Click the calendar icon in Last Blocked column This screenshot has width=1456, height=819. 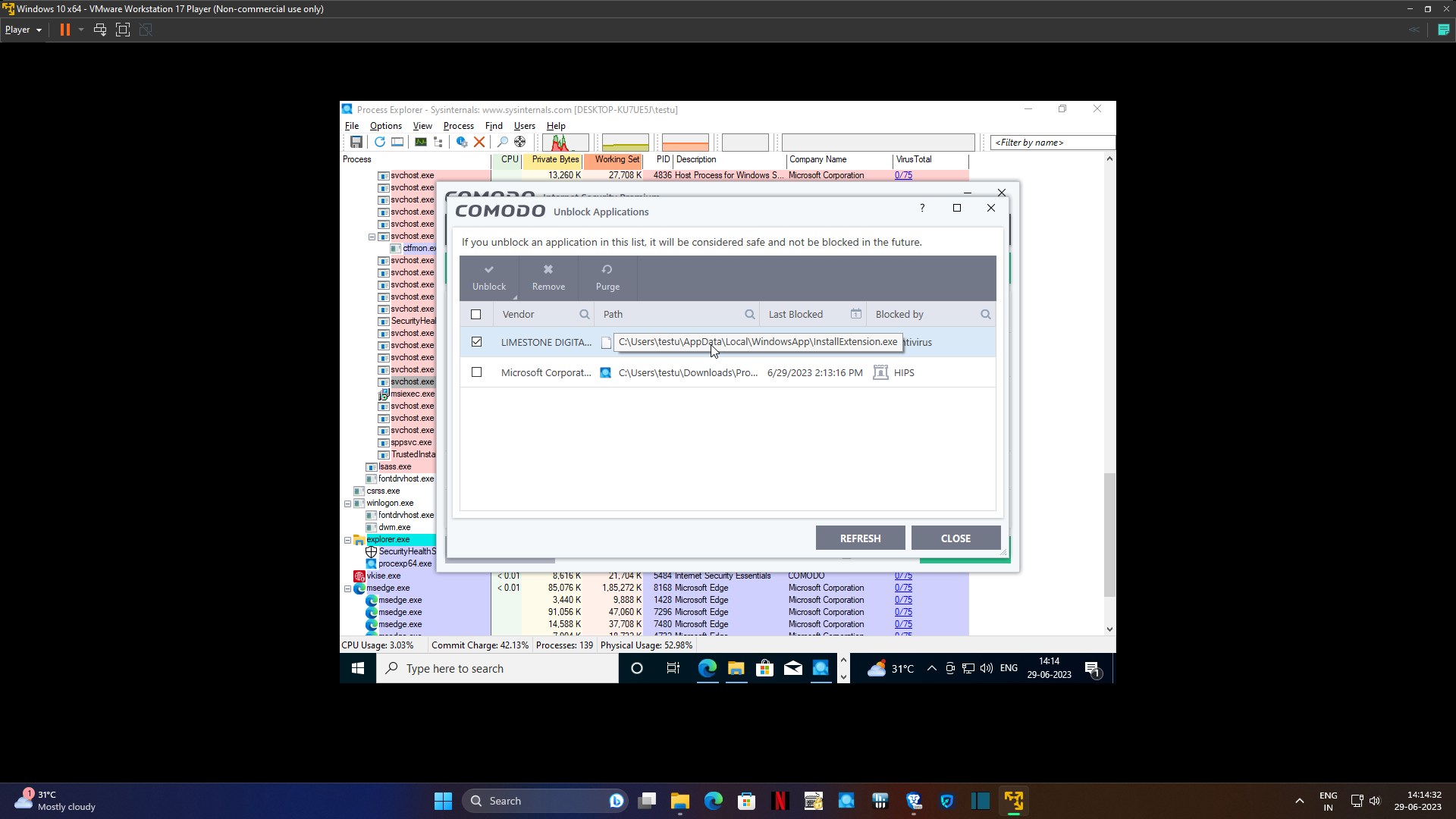click(855, 314)
